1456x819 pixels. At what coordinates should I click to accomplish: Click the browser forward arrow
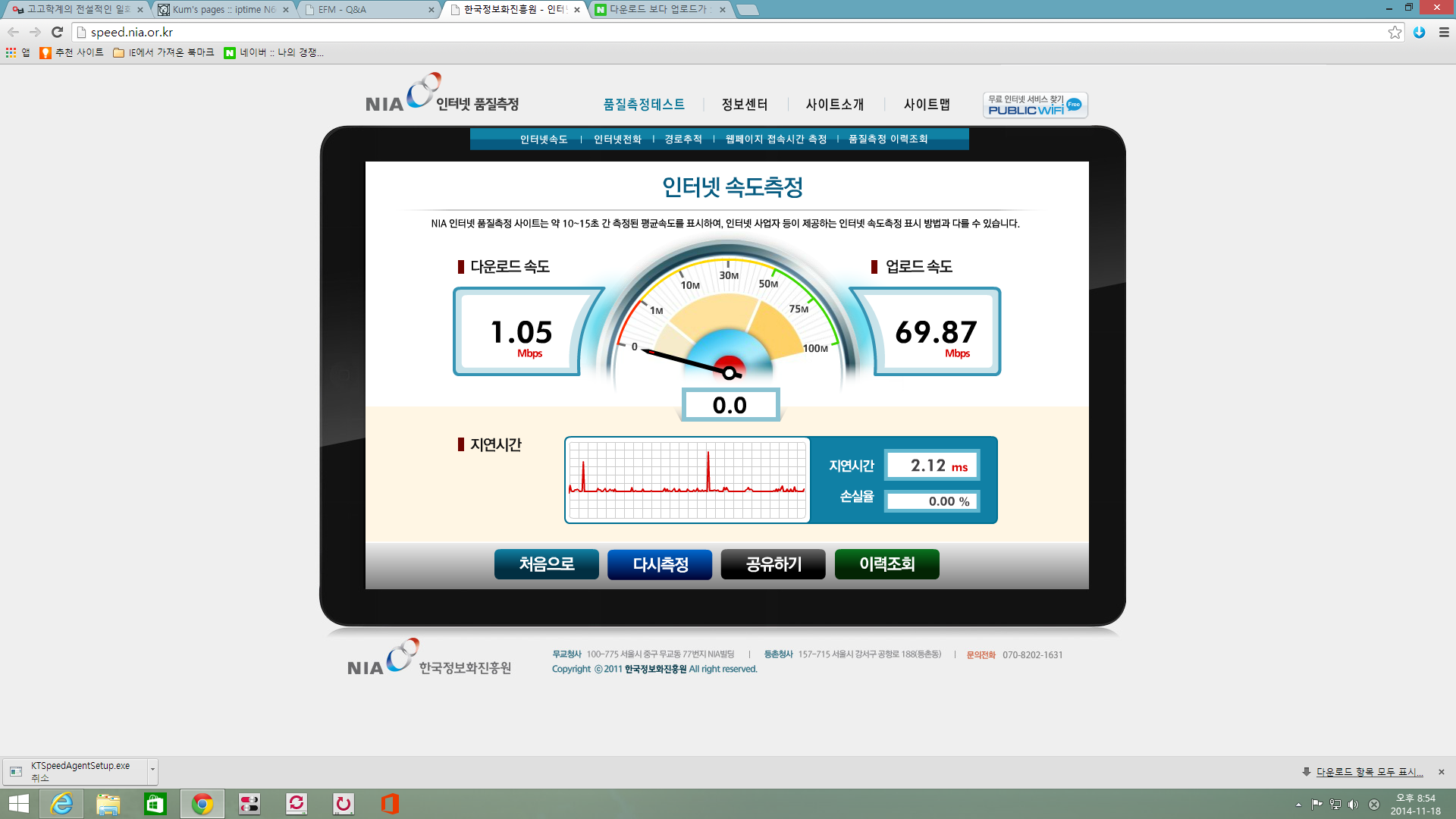(35, 32)
